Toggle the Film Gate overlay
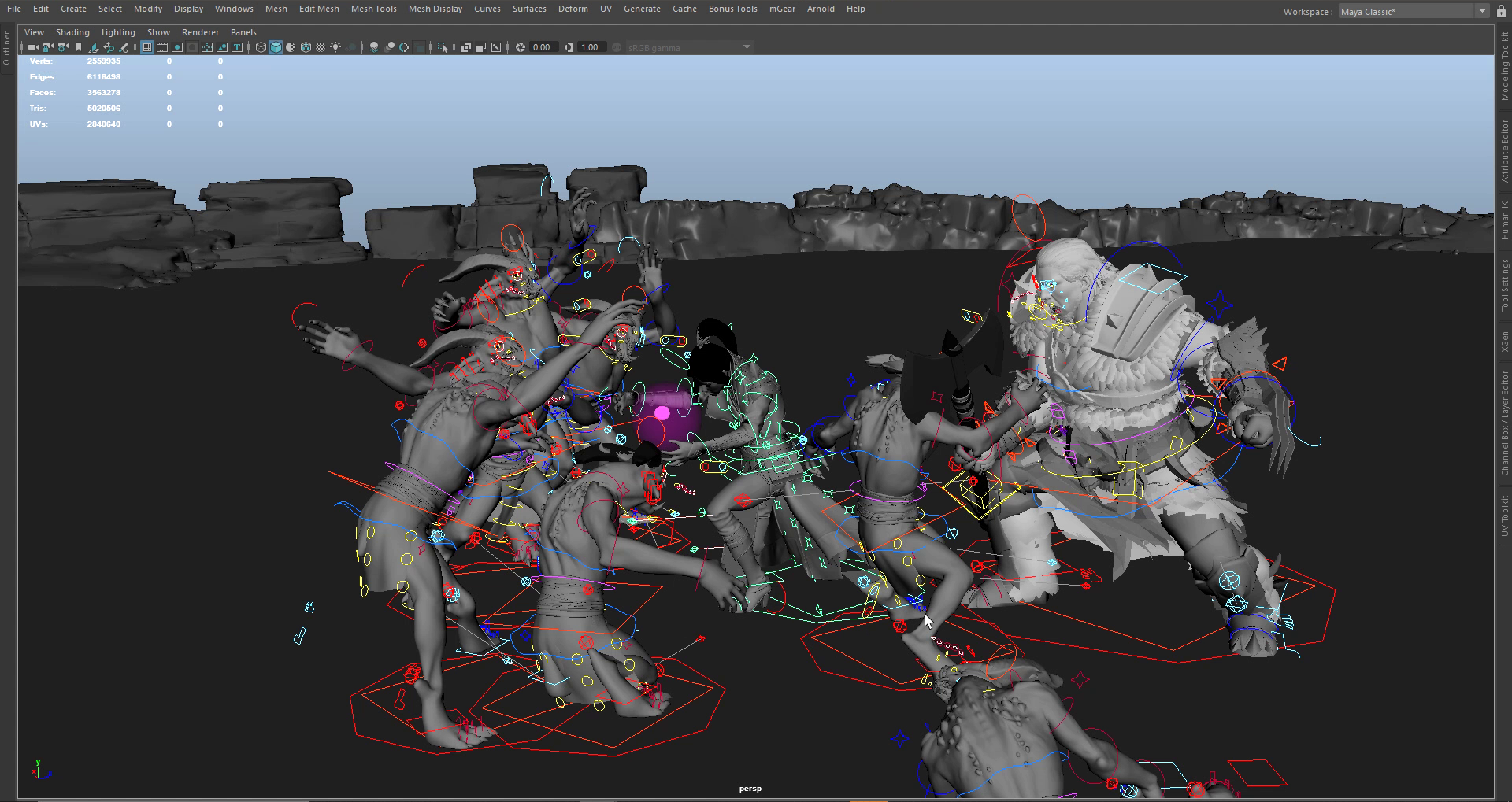Screen dimensions: 1512x802 point(162,47)
